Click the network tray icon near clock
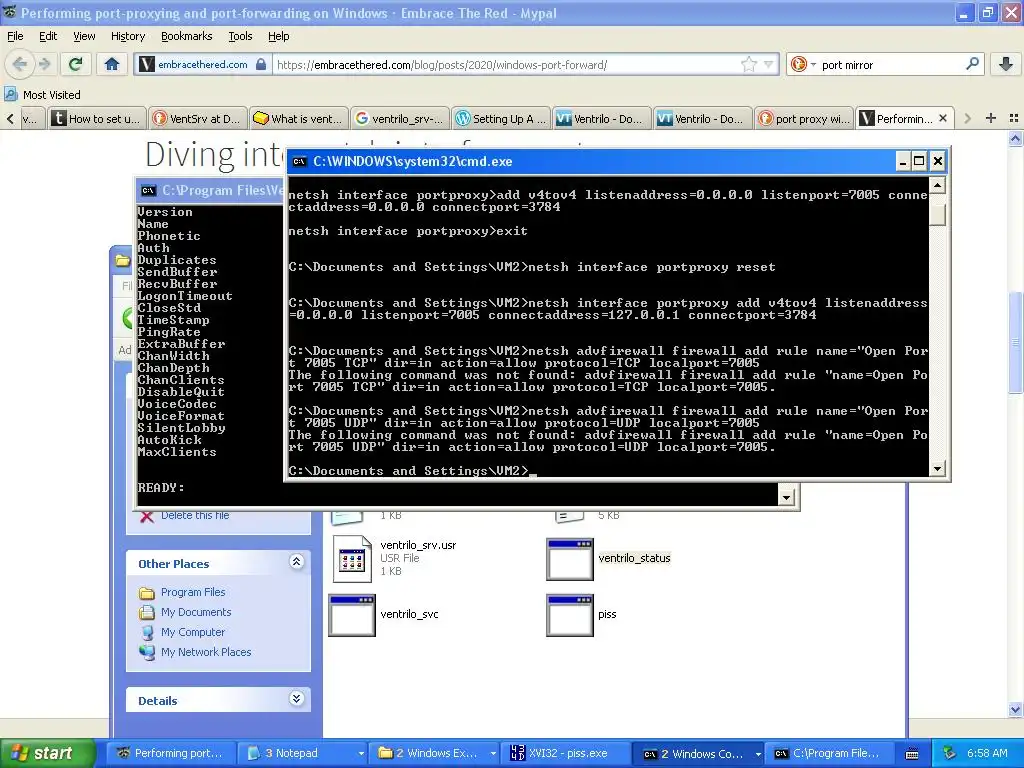The height and width of the screenshot is (768, 1024). [950, 753]
